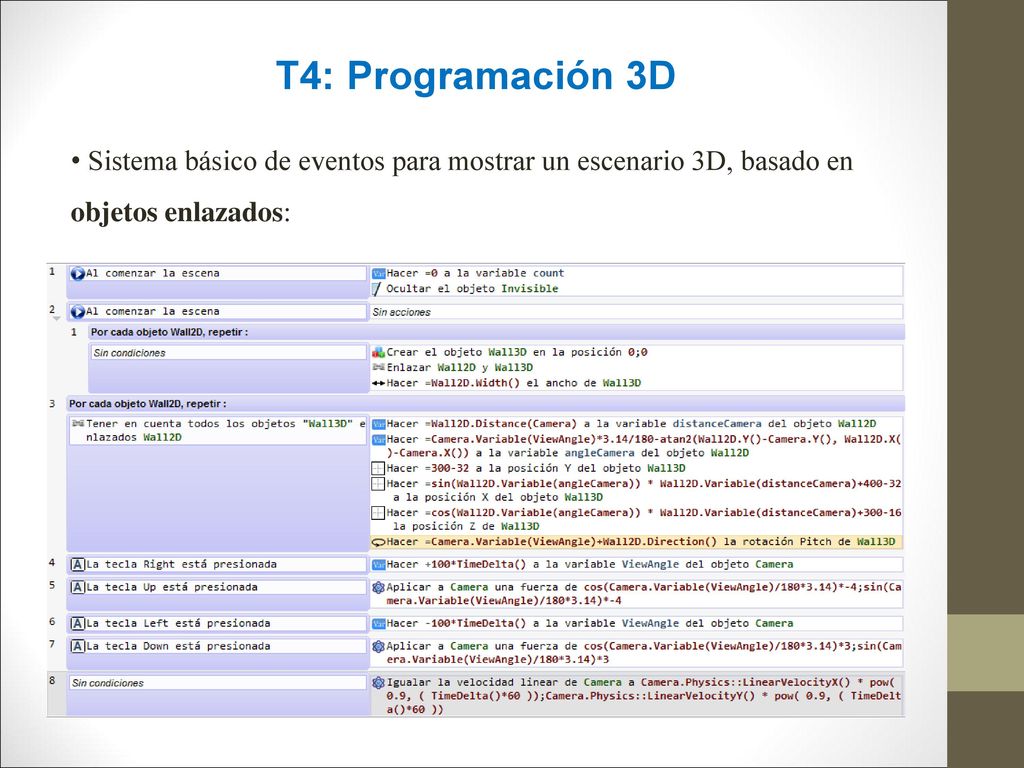Screen dimensions: 1024x768
Task: Click hide-object icon beside 'Ocultar el objeto Invisible'
Action: pyautogui.click(x=376, y=289)
